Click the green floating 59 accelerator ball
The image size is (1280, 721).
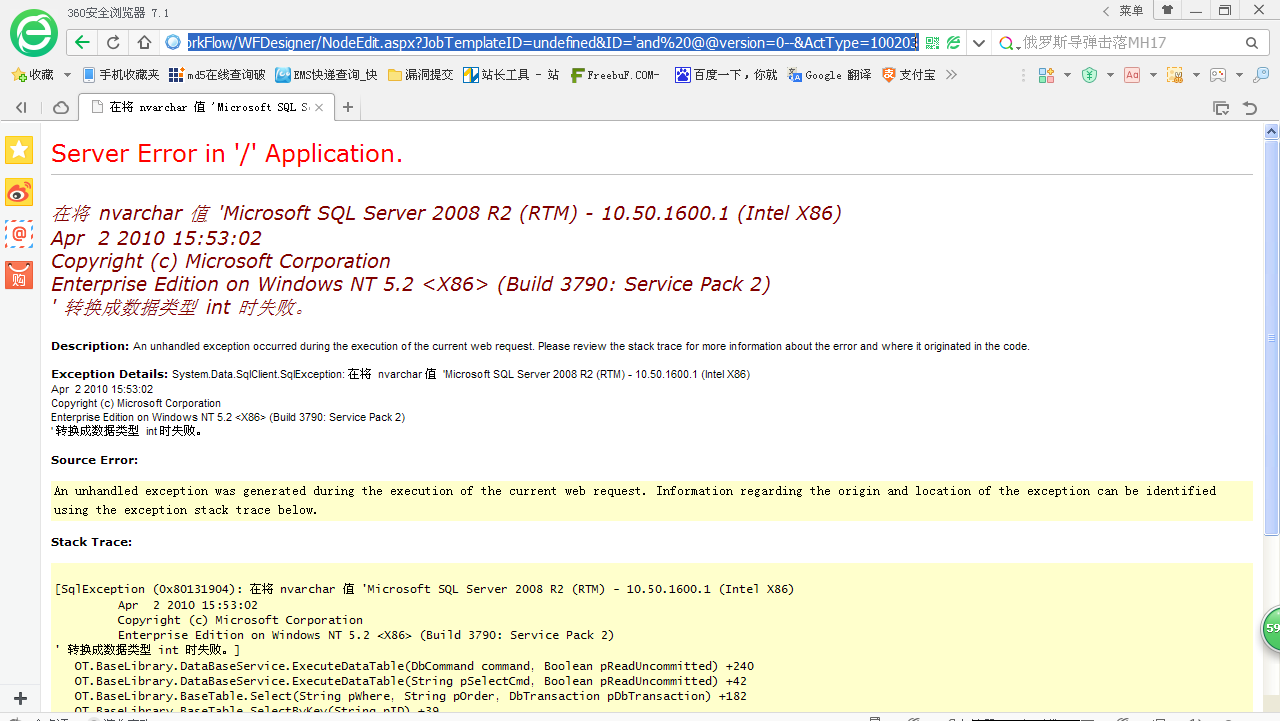(1271, 628)
